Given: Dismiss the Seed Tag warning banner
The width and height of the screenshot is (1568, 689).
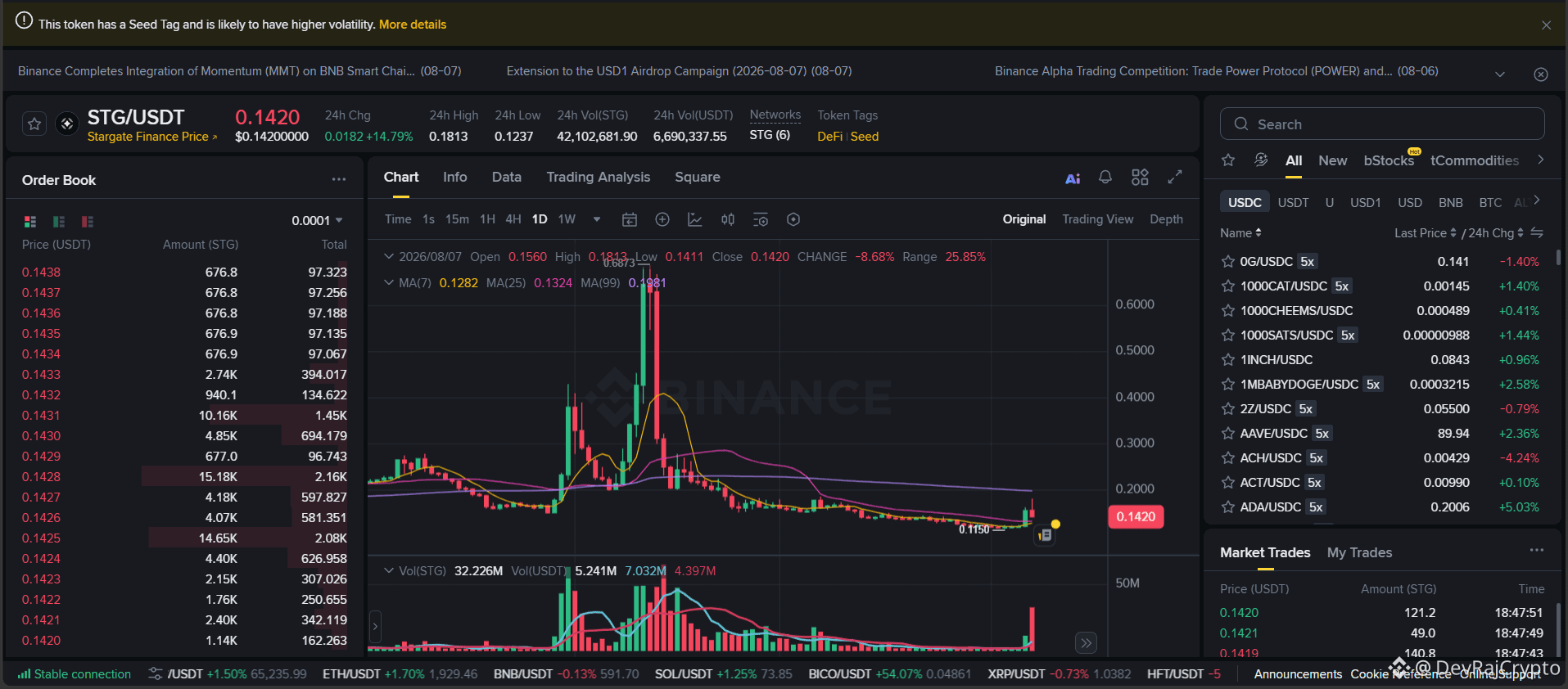Looking at the screenshot, I should coord(1546,25).
